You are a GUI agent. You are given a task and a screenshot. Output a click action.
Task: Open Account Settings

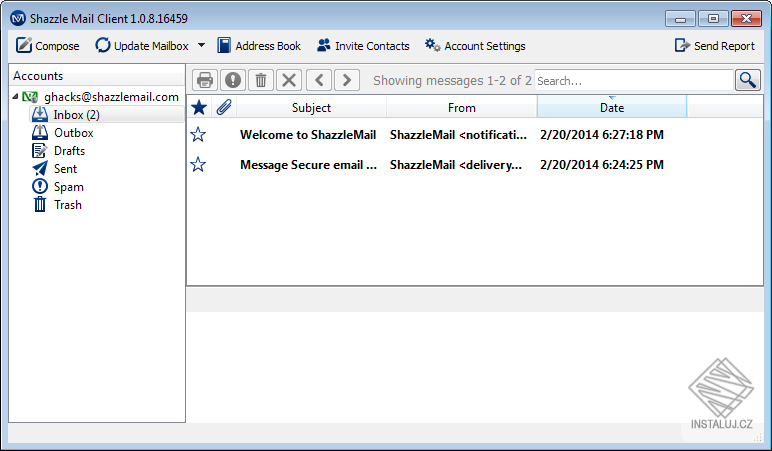(x=475, y=46)
